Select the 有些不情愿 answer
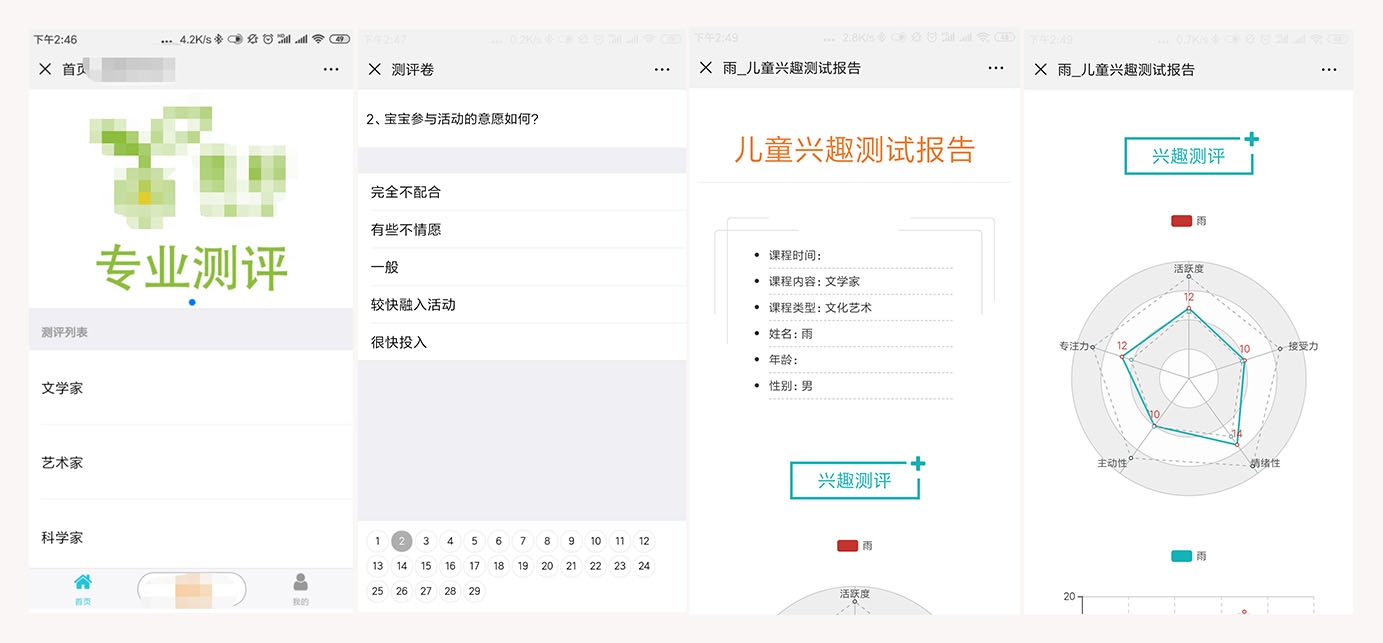Image resolution: width=1383 pixels, height=643 pixels. click(406, 230)
